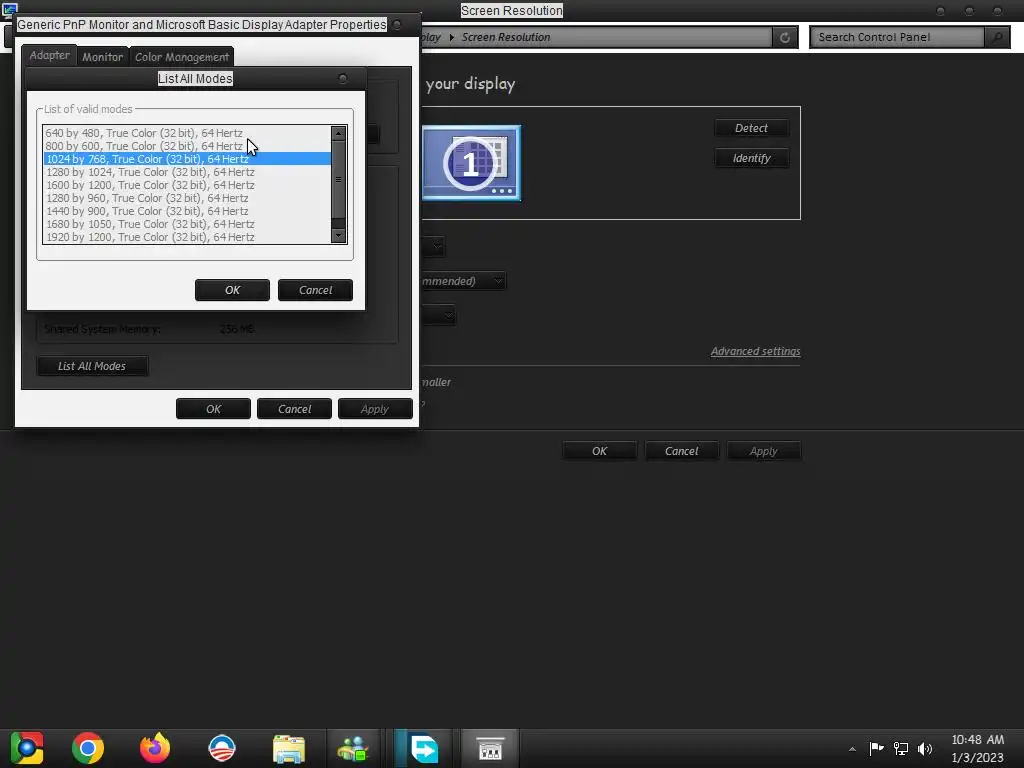Click the modes list scroll up arrow
This screenshot has height=768, width=1024.
[x=338, y=133]
